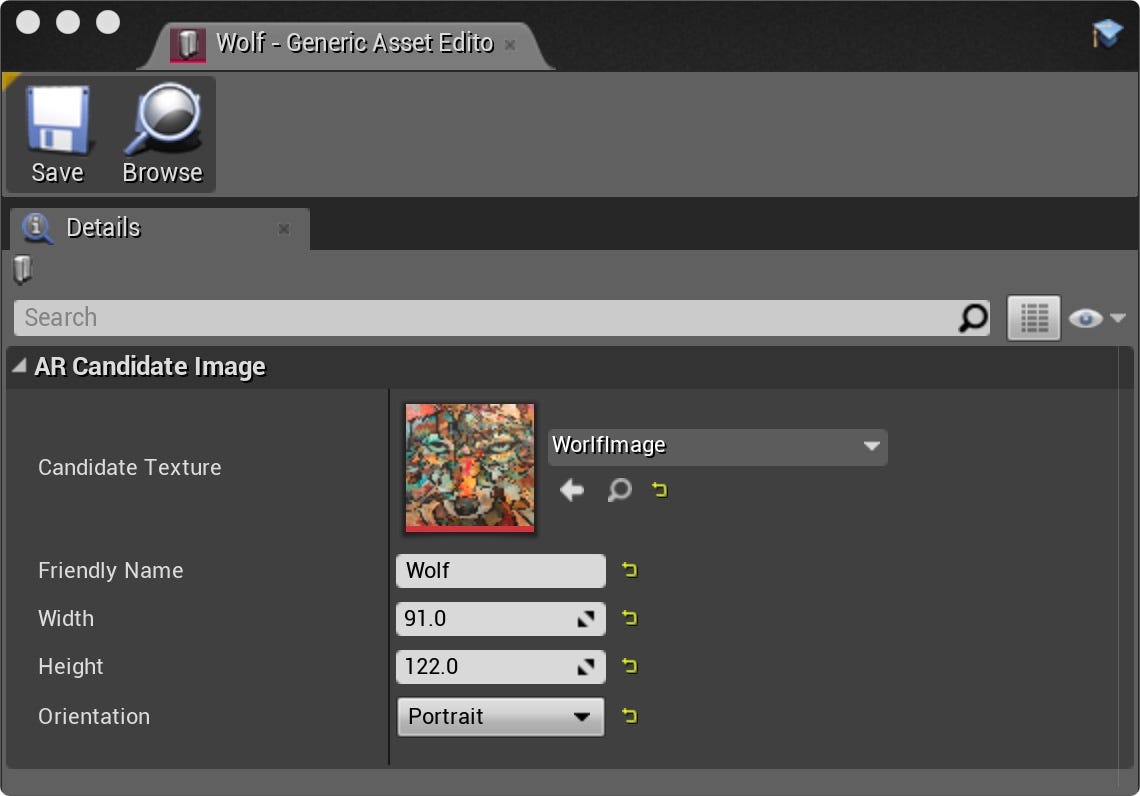
Task: Open the WorlfImage texture dropdown
Action: click(x=717, y=446)
